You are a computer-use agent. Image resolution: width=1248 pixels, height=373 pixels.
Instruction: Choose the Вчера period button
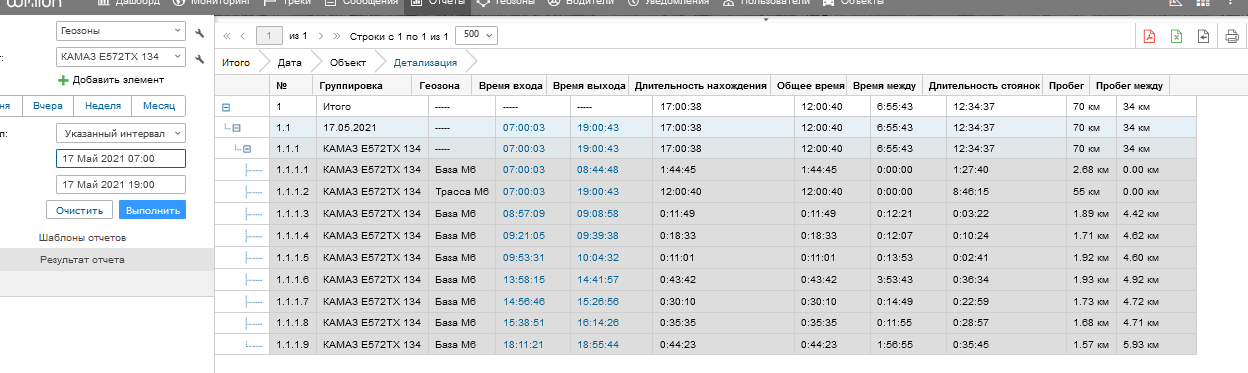[x=48, y=105]
